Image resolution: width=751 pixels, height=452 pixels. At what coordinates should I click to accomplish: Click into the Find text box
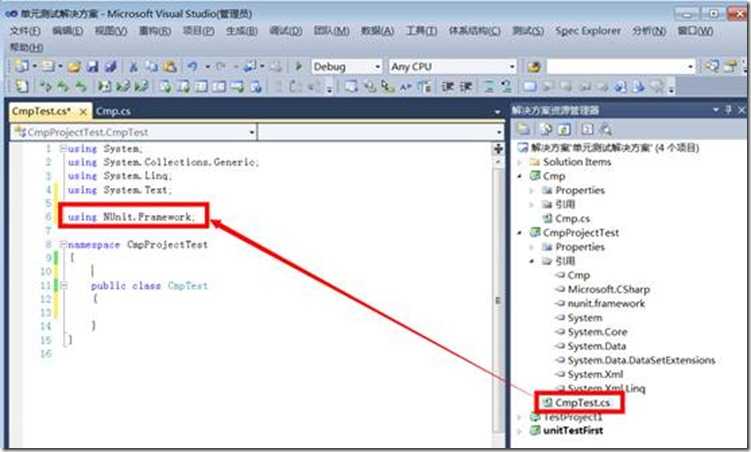tap(616, 67)
